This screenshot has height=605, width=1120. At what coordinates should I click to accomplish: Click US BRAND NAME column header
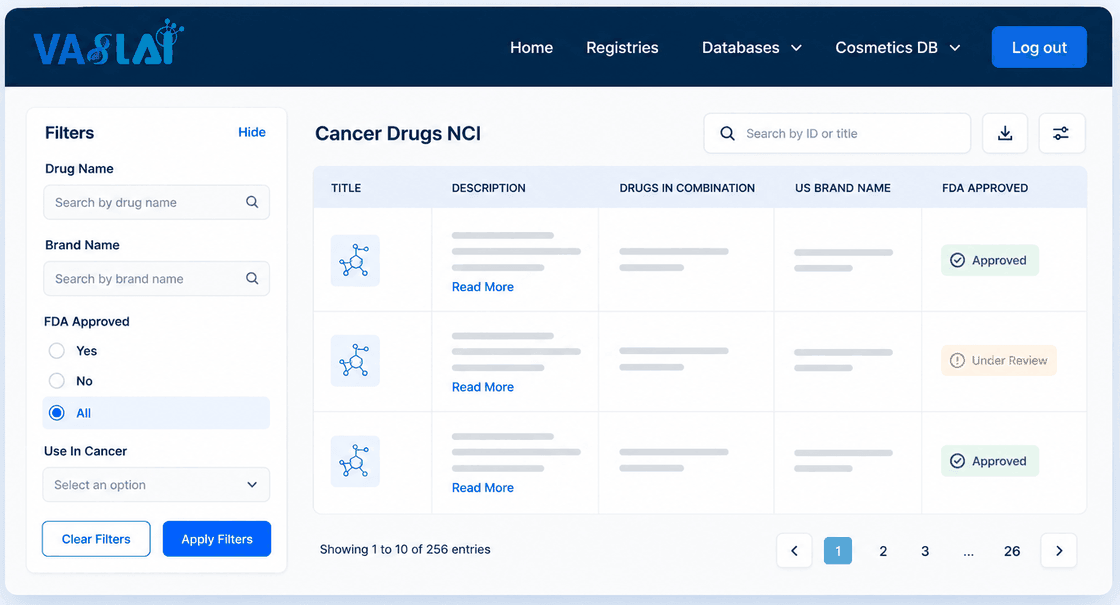(x=843, y=188)
